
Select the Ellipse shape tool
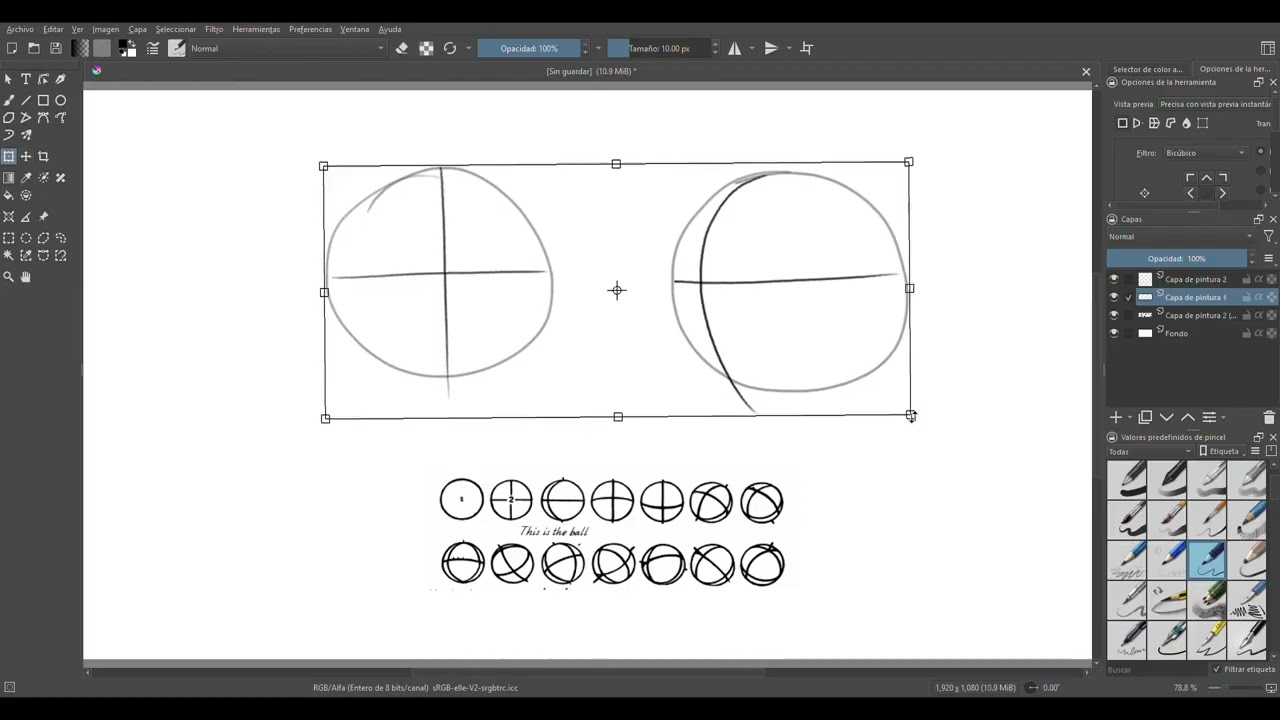coord(61,101)
